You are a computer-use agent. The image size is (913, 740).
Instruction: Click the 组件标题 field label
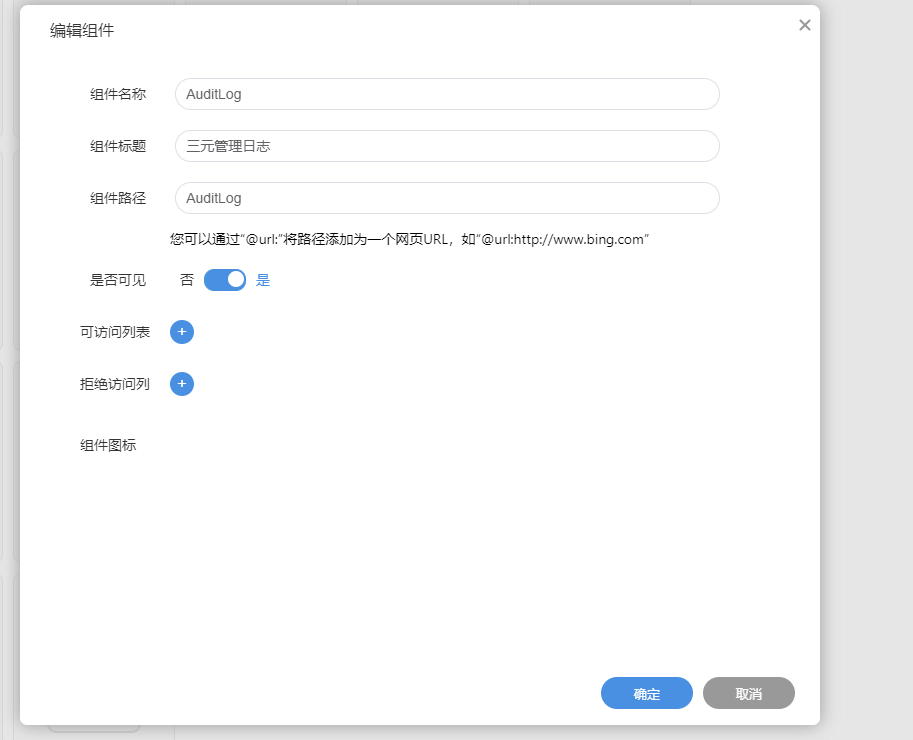pos(120,145)
